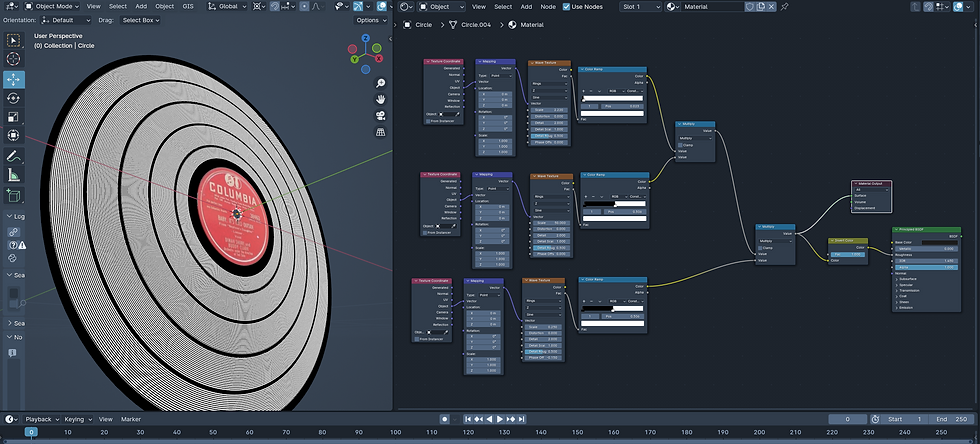
Task: Open the Object Mode dropdown
Action: 52,7
